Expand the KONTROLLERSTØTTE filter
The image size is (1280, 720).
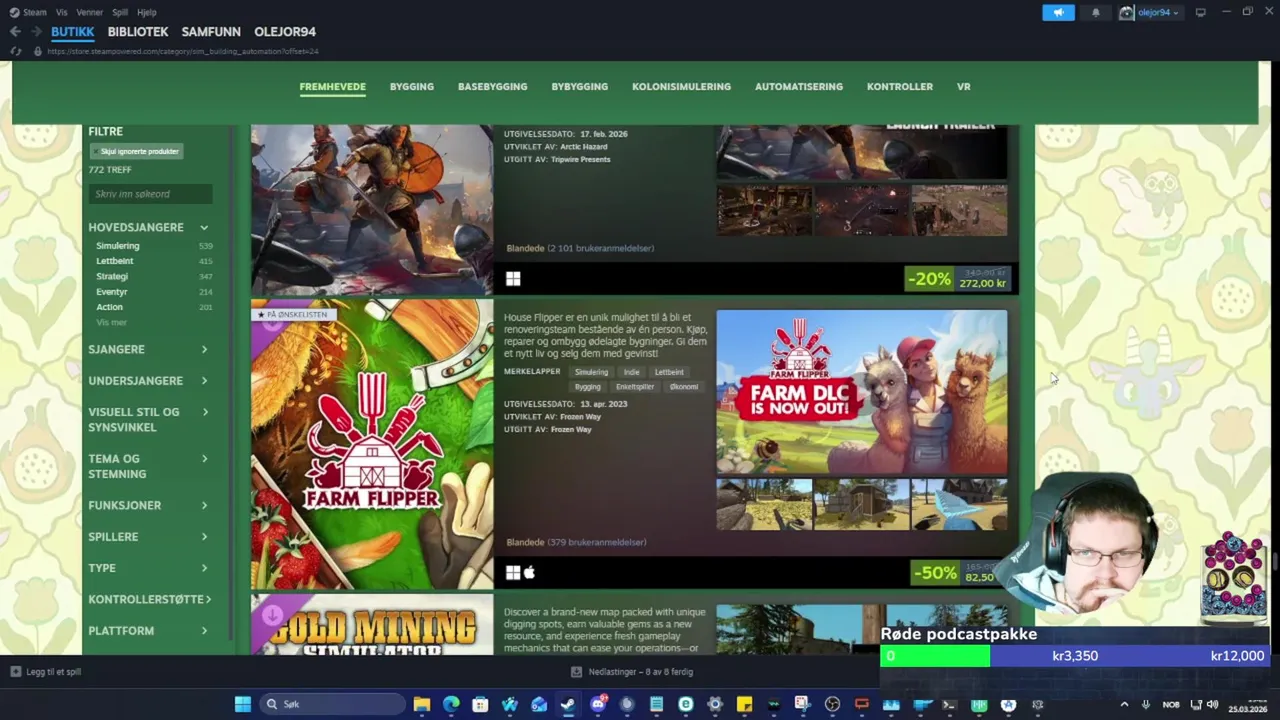pos(148,599)
